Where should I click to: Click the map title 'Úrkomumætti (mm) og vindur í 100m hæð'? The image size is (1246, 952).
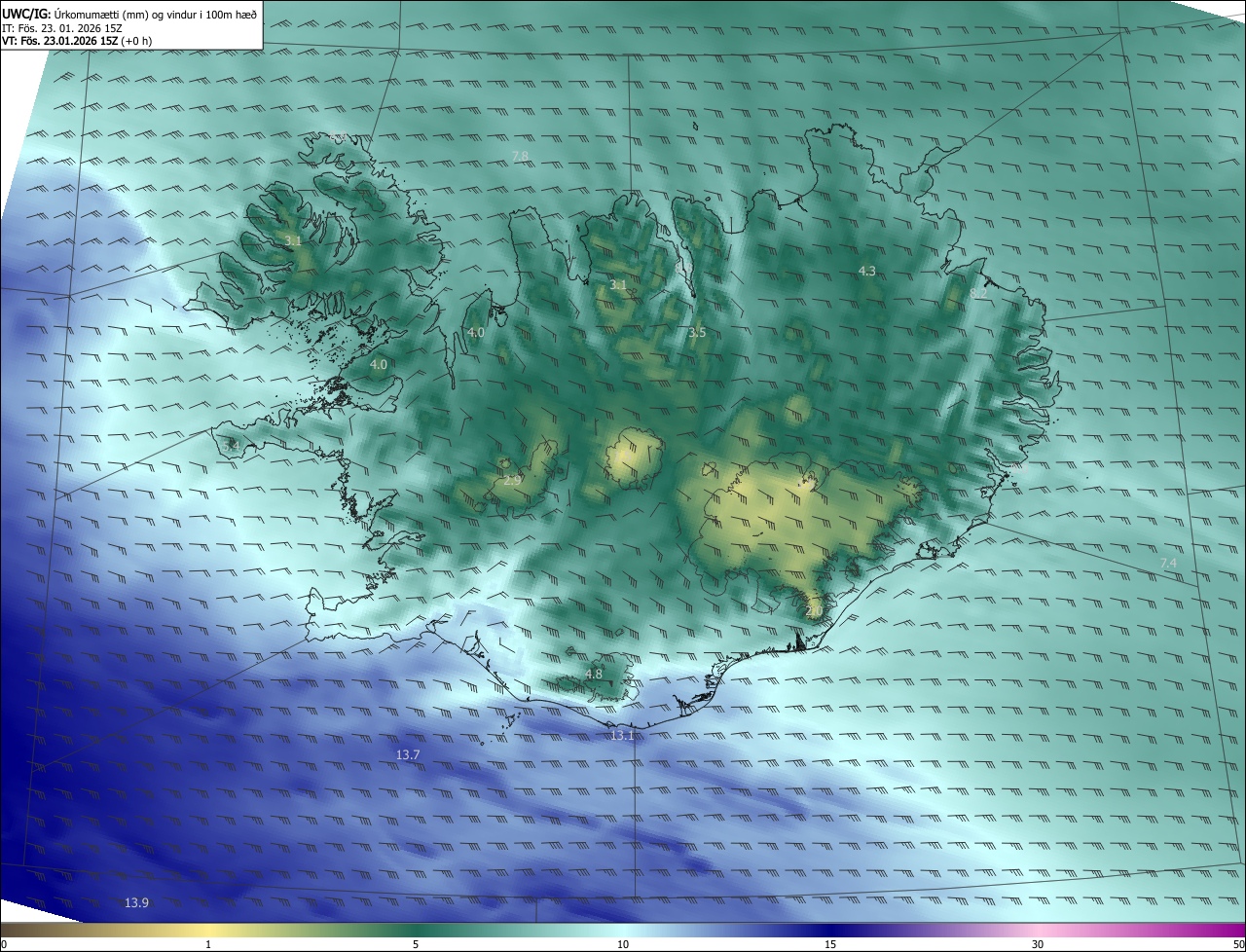pyautogui.click(x=154, y=14)
